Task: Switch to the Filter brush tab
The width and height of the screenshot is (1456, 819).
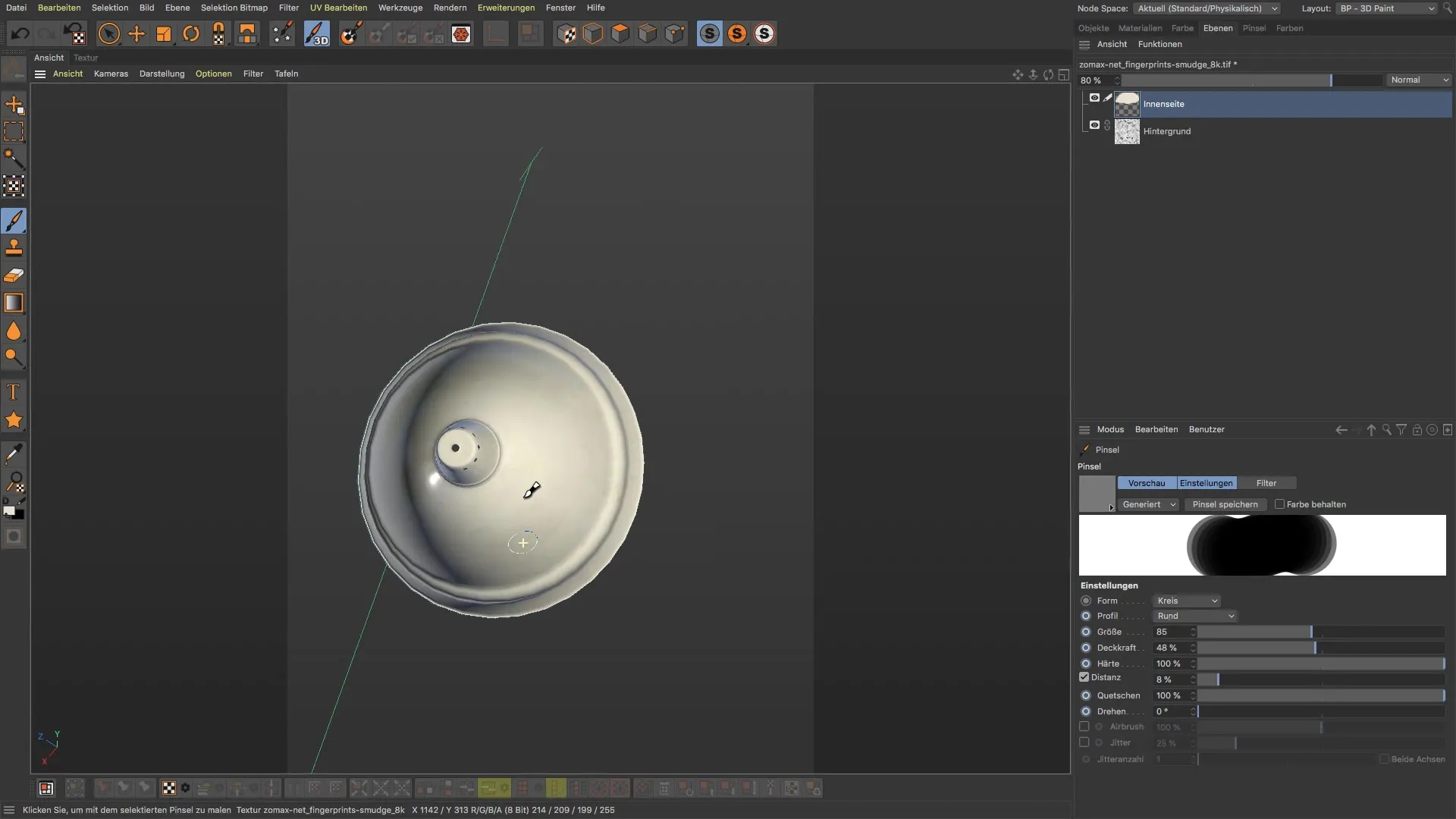Action: pos(1266,483)
